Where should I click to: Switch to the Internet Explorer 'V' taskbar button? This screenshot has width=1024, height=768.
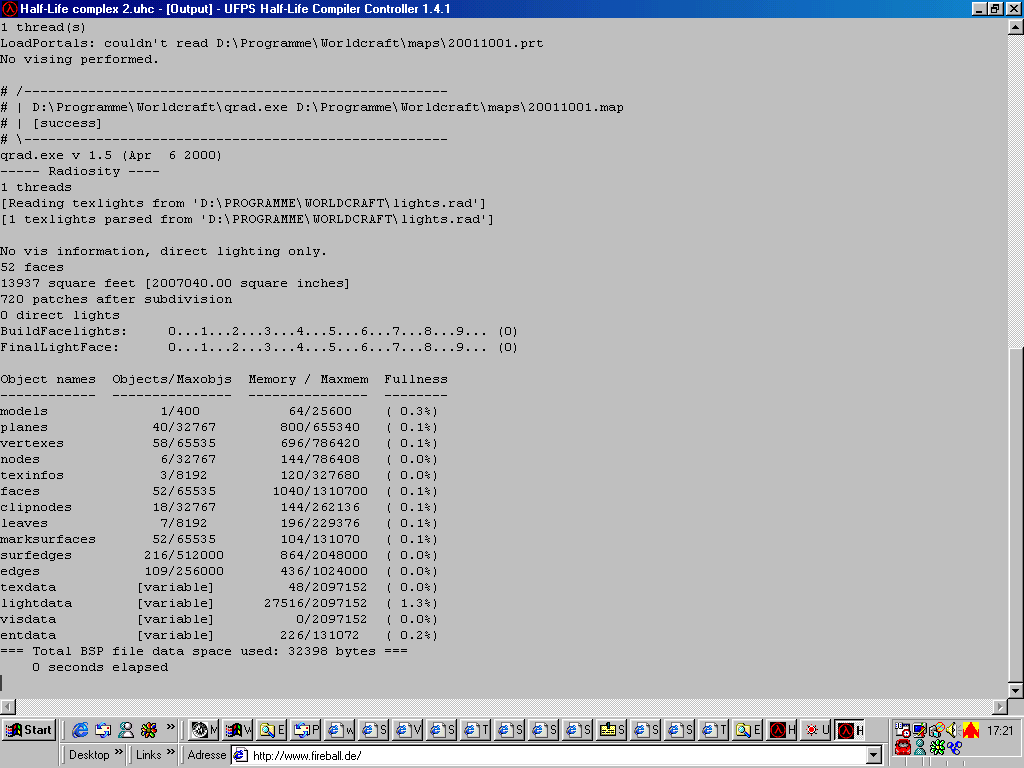coord(408,730)
